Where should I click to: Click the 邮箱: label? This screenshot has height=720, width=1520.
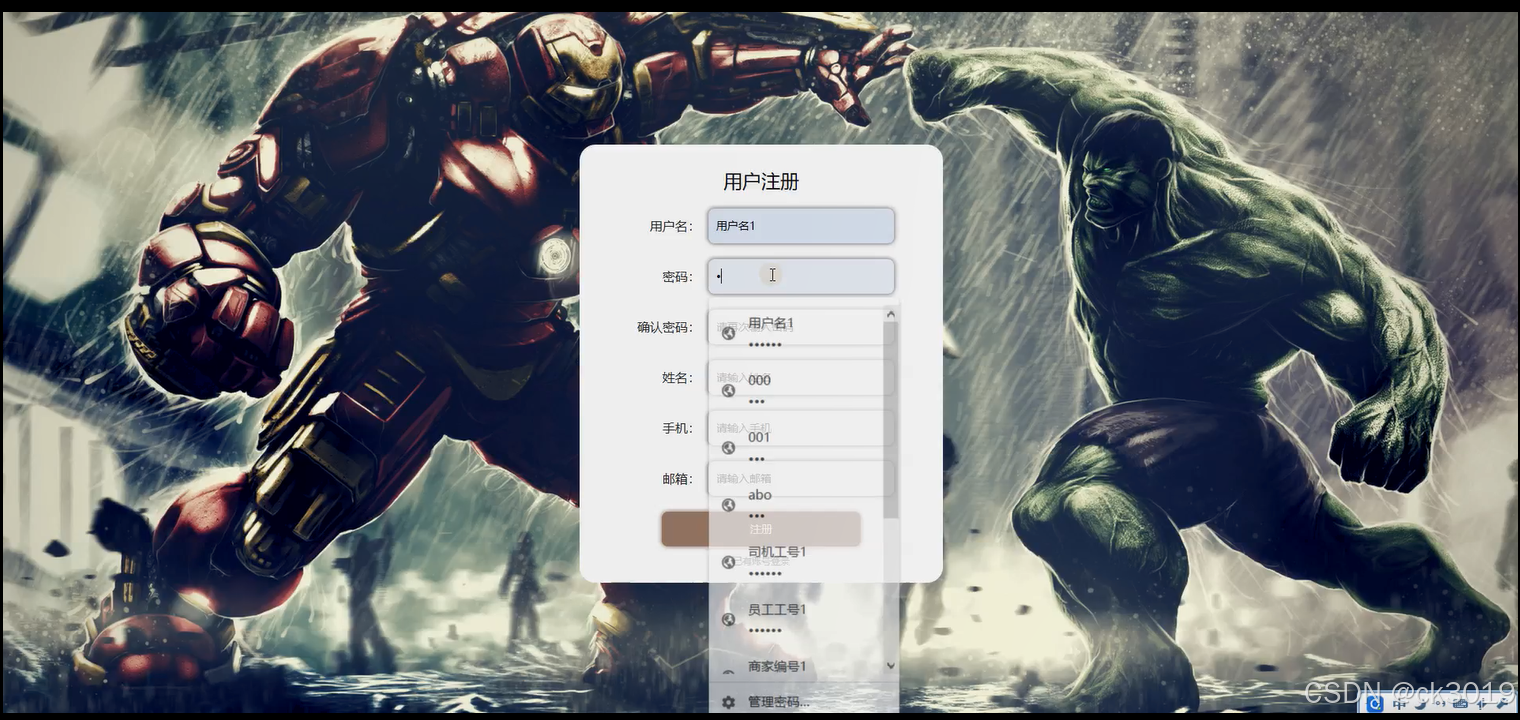(677, 478)
